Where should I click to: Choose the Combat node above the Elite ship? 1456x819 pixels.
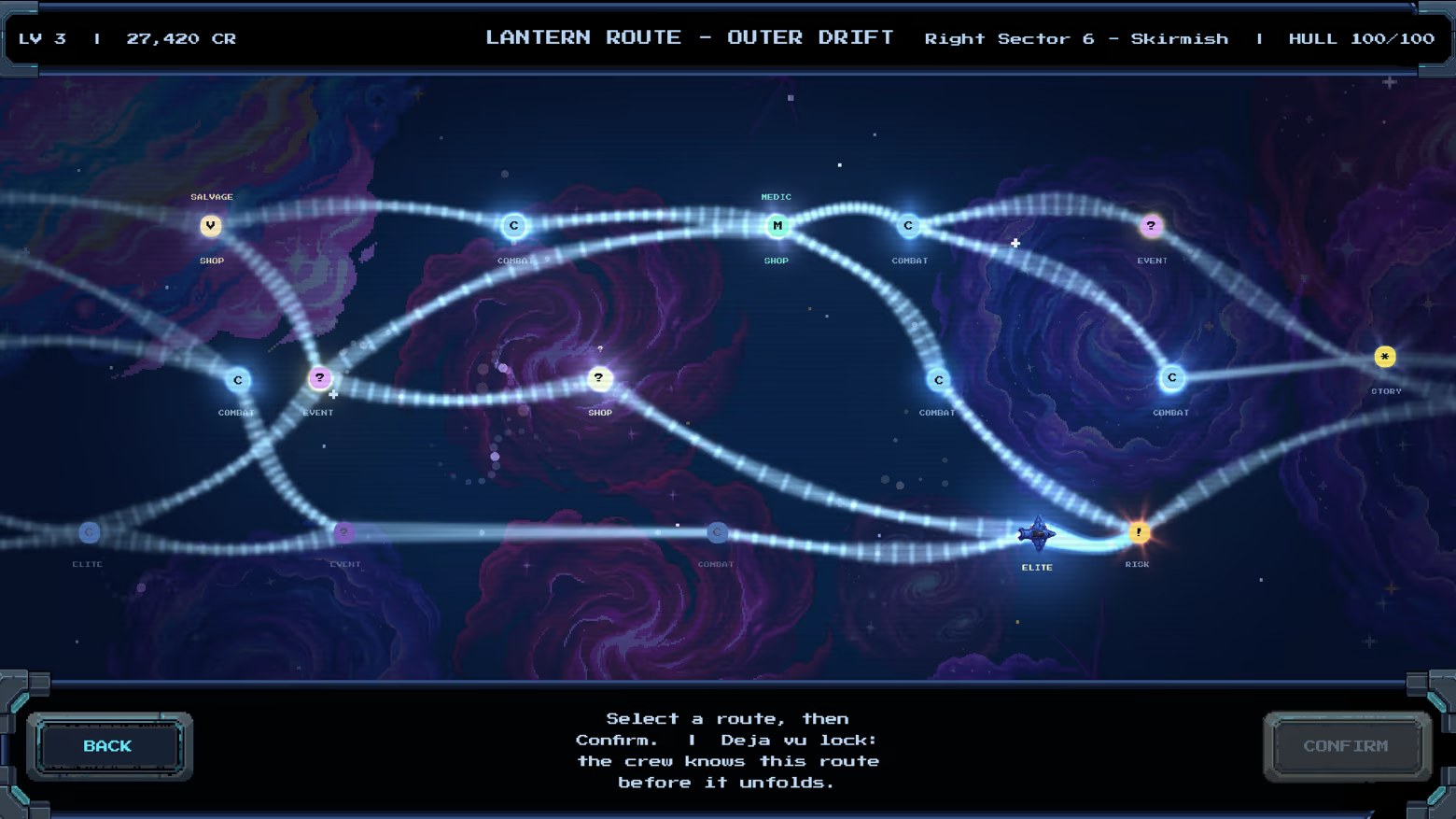(938, 380)
